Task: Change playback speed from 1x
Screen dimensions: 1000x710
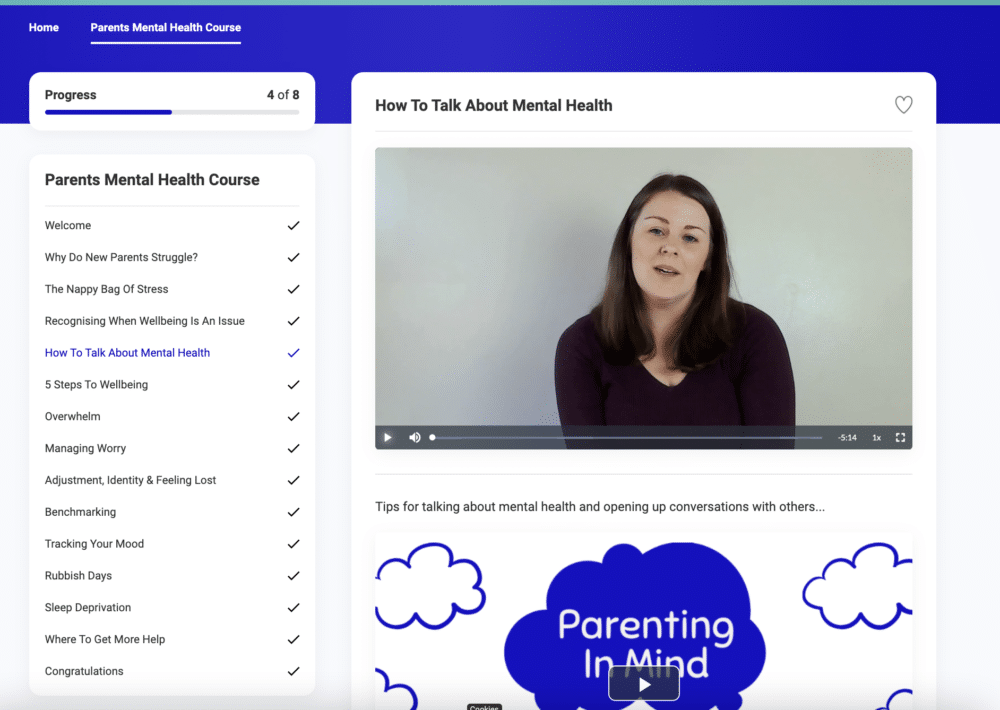Action: tap(877, 438)
